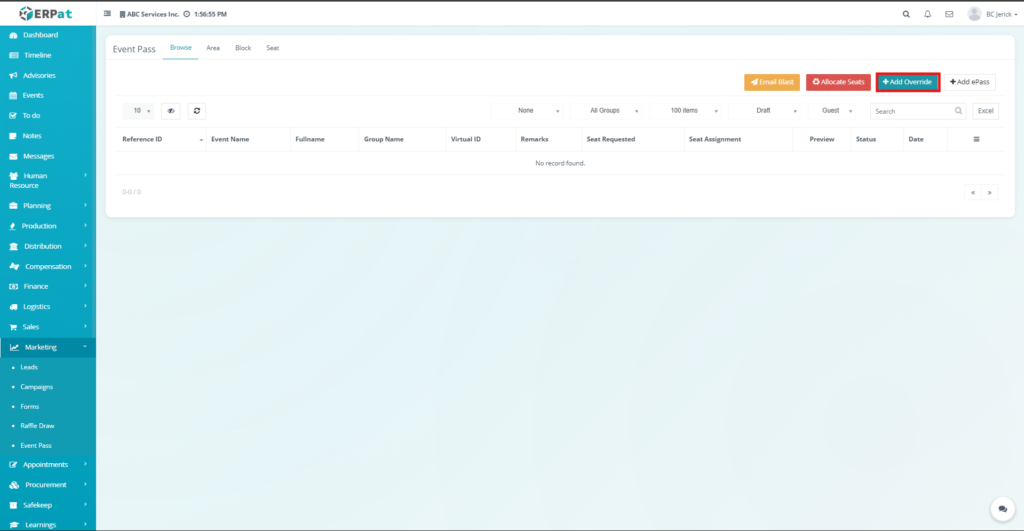Click the sidebar hamburger menu icon
The height and width of the screenshot is (531, 1024).
point(108,14)
